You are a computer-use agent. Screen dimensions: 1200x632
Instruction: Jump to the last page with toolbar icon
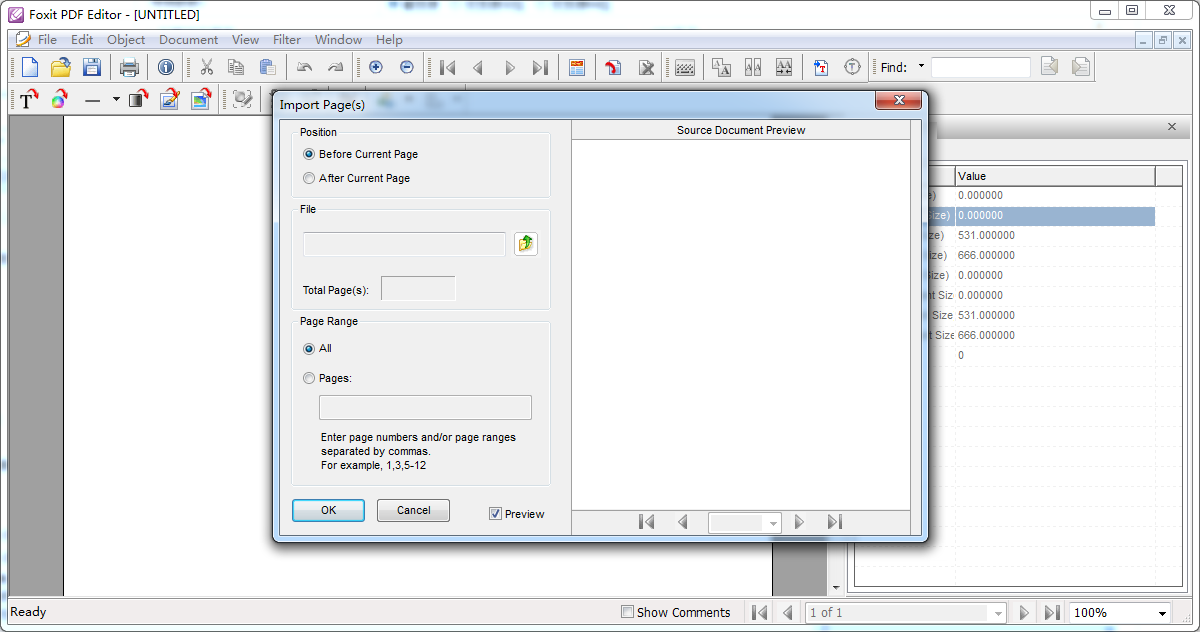point(541,67)
